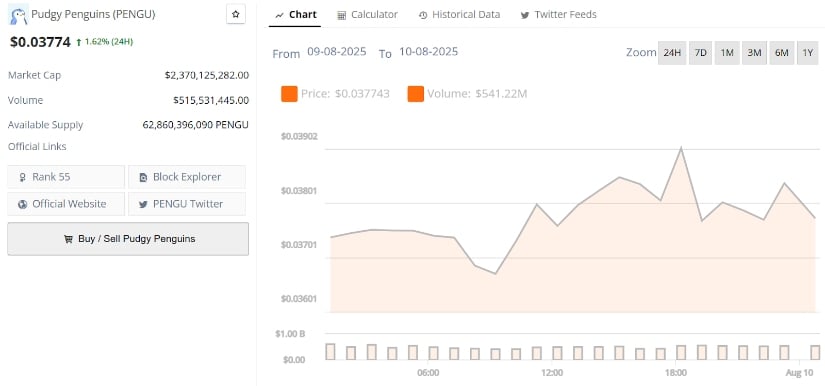Click the last volume bar near Aug 10

pos(816,352)
